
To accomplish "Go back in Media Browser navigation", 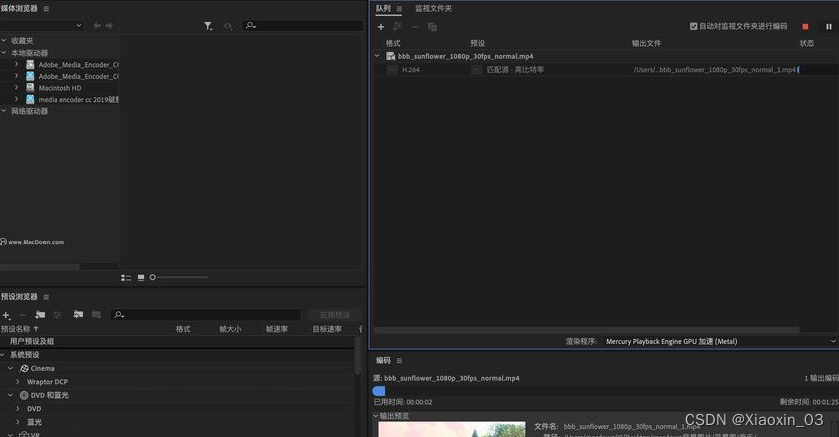I will coord(97,26).
